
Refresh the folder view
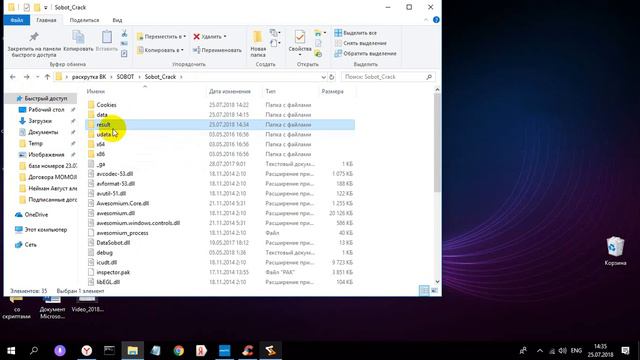[331, 77]
